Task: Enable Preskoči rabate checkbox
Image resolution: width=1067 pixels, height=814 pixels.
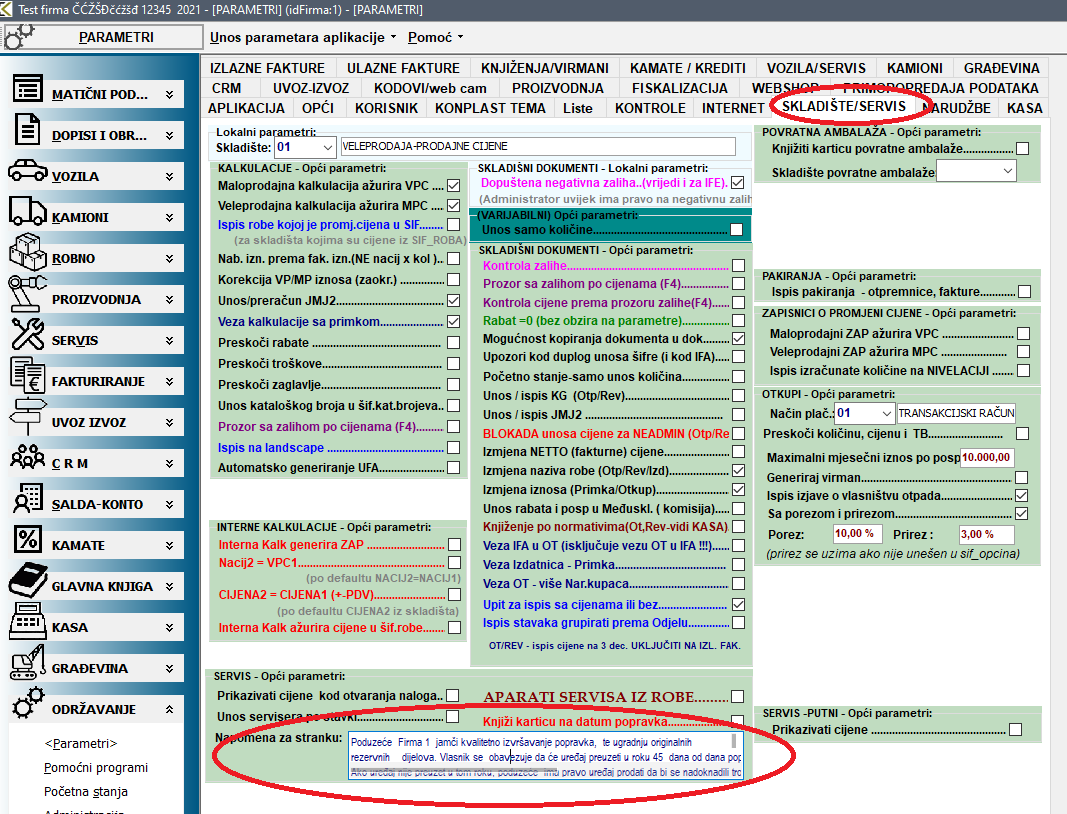Action: [454, 343]
